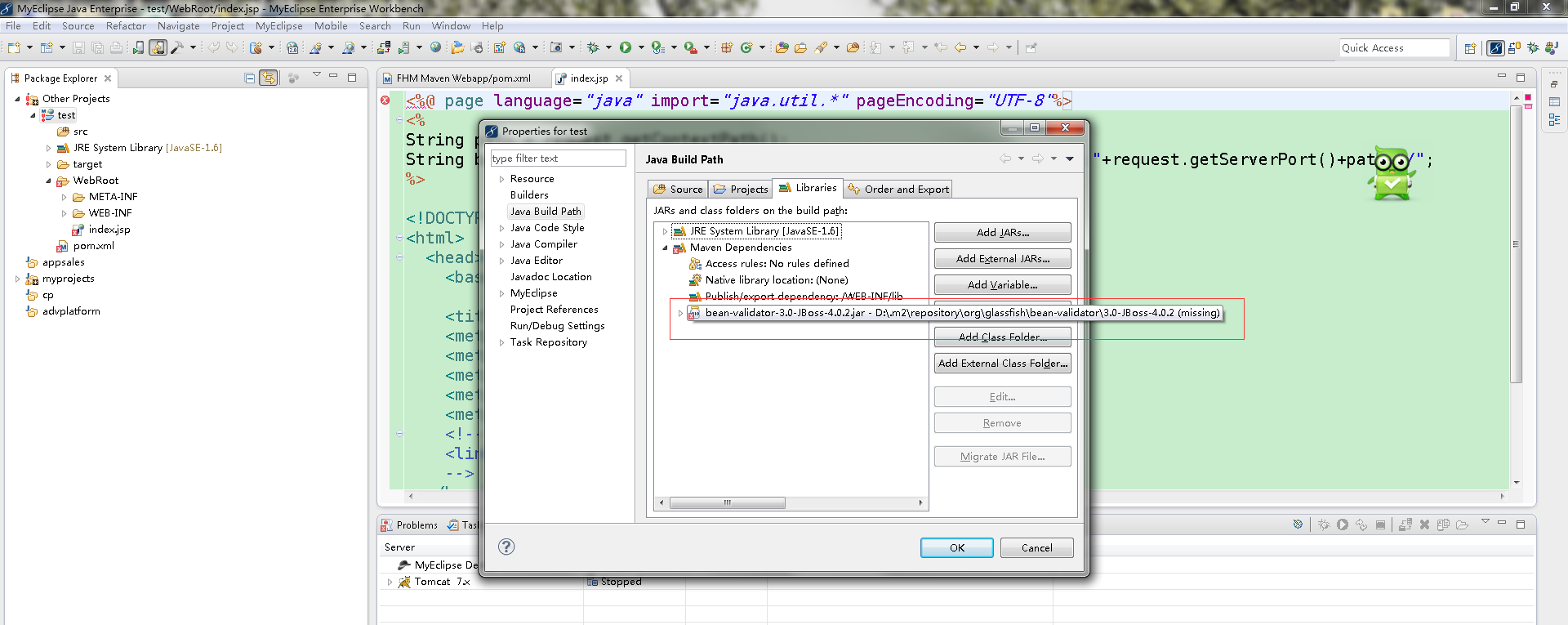Open the dialog view menu dropdown arrow
1568x625 pixels.
1070,158
